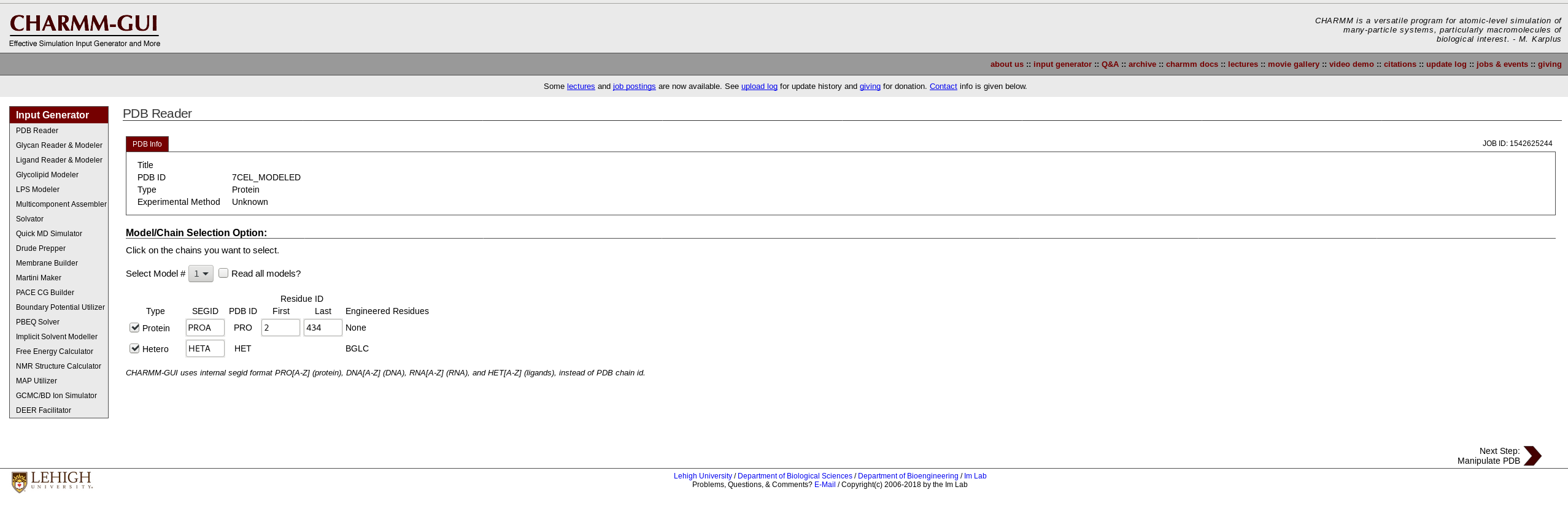
Task: Click the Next Step arrow icon
Action: click(1532, 456)
